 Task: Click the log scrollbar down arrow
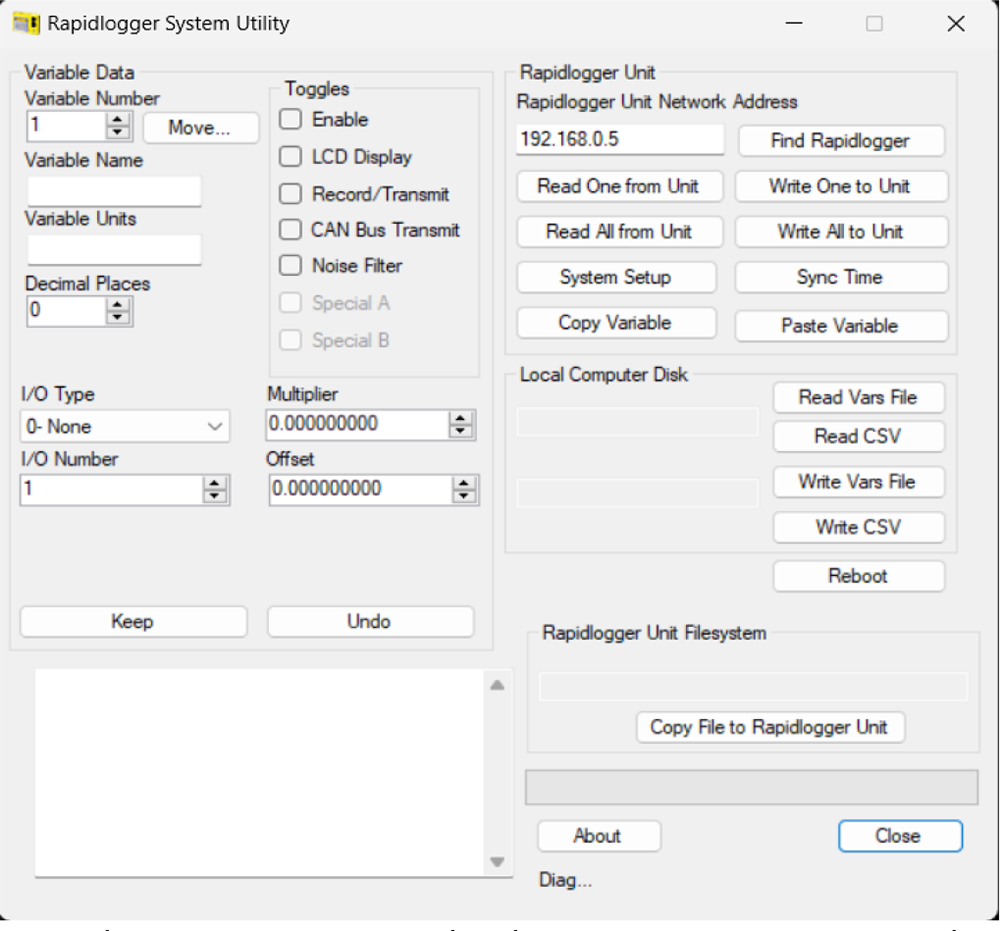tap(497, 861)
